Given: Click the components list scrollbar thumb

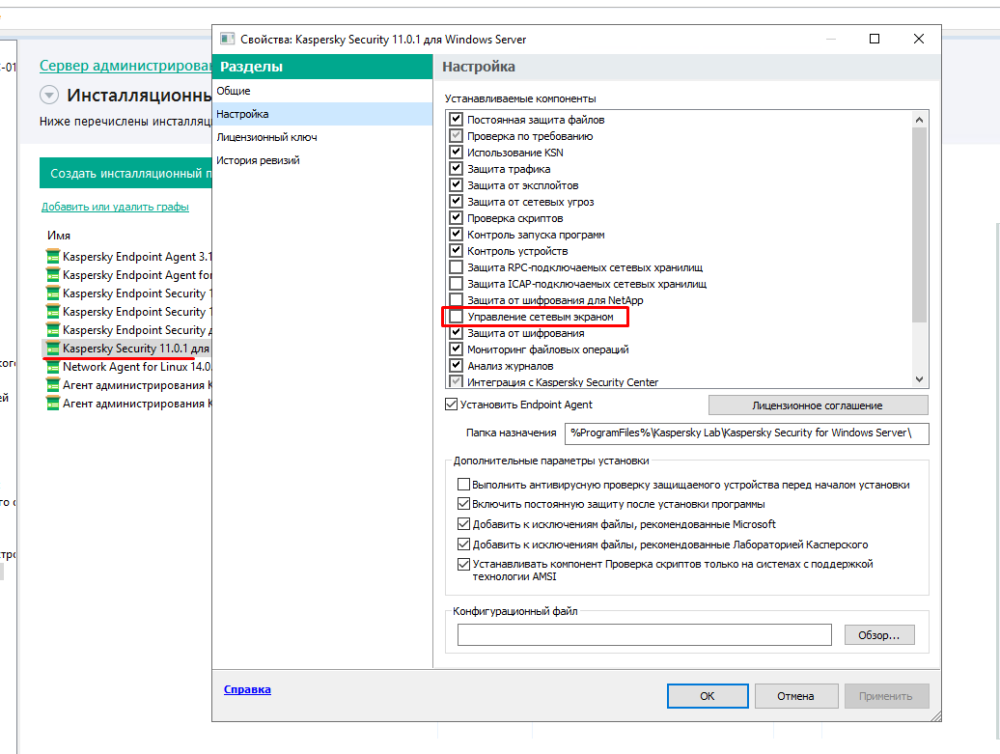Looking at the screenshot, I should pos(919,225).
